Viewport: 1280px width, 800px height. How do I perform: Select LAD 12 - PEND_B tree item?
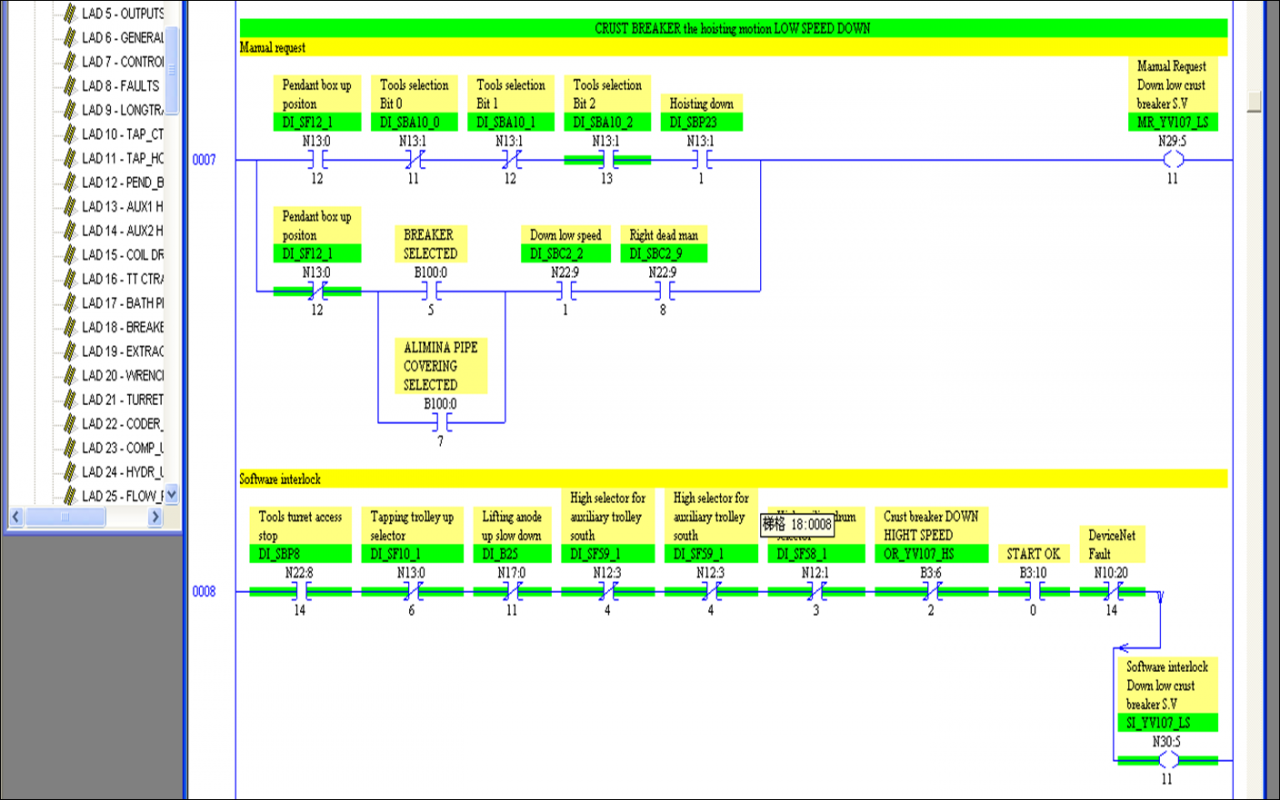(122, 182)
